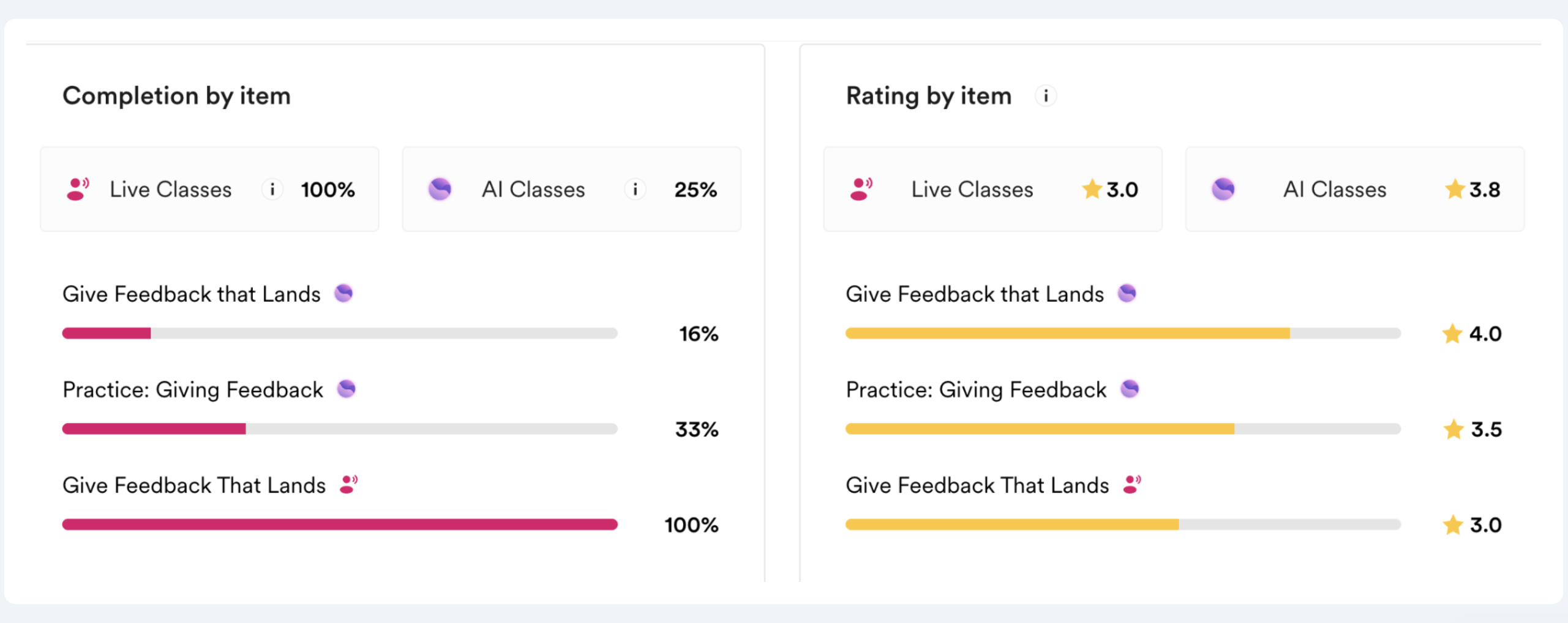
Task: Click the purple AI Classes icon in rating card
Action: pos(1223,189)
